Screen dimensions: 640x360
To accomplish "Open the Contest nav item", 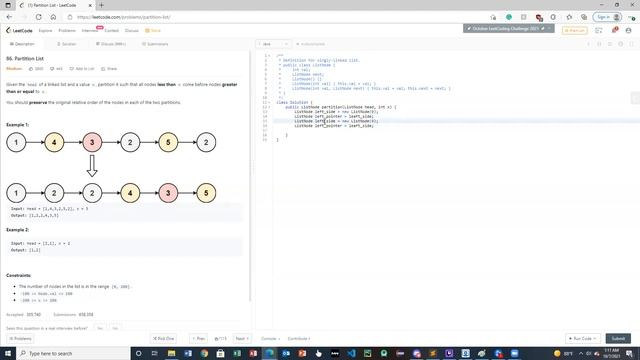I will coord(111,31).
